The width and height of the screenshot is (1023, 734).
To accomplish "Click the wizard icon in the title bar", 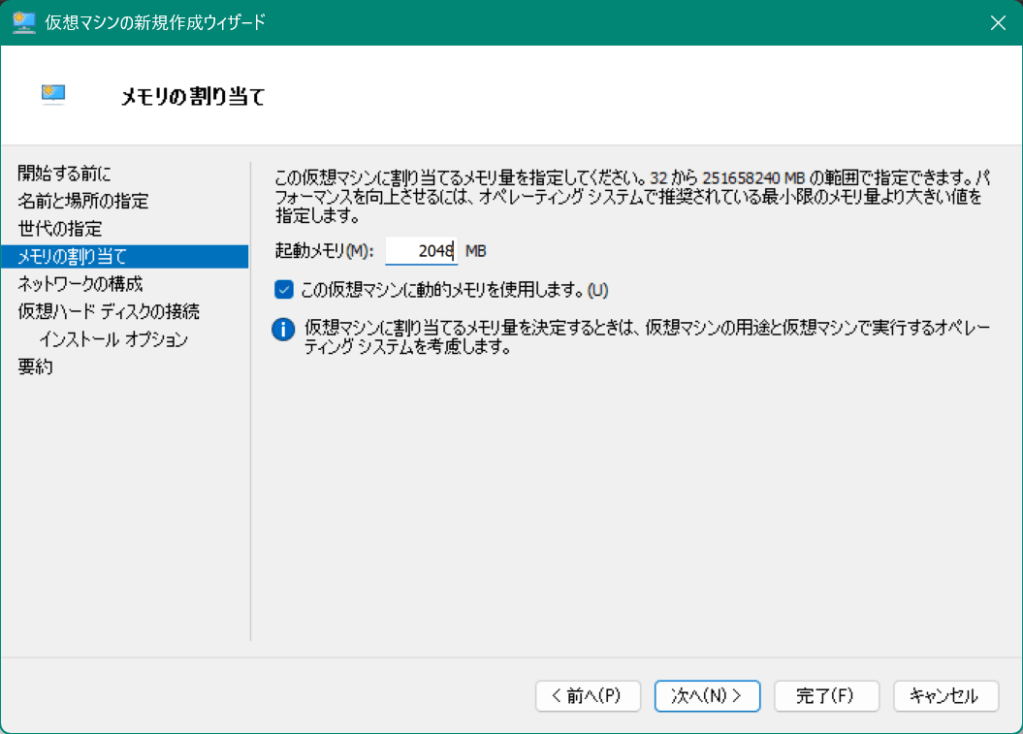I will tap(24, 22).
